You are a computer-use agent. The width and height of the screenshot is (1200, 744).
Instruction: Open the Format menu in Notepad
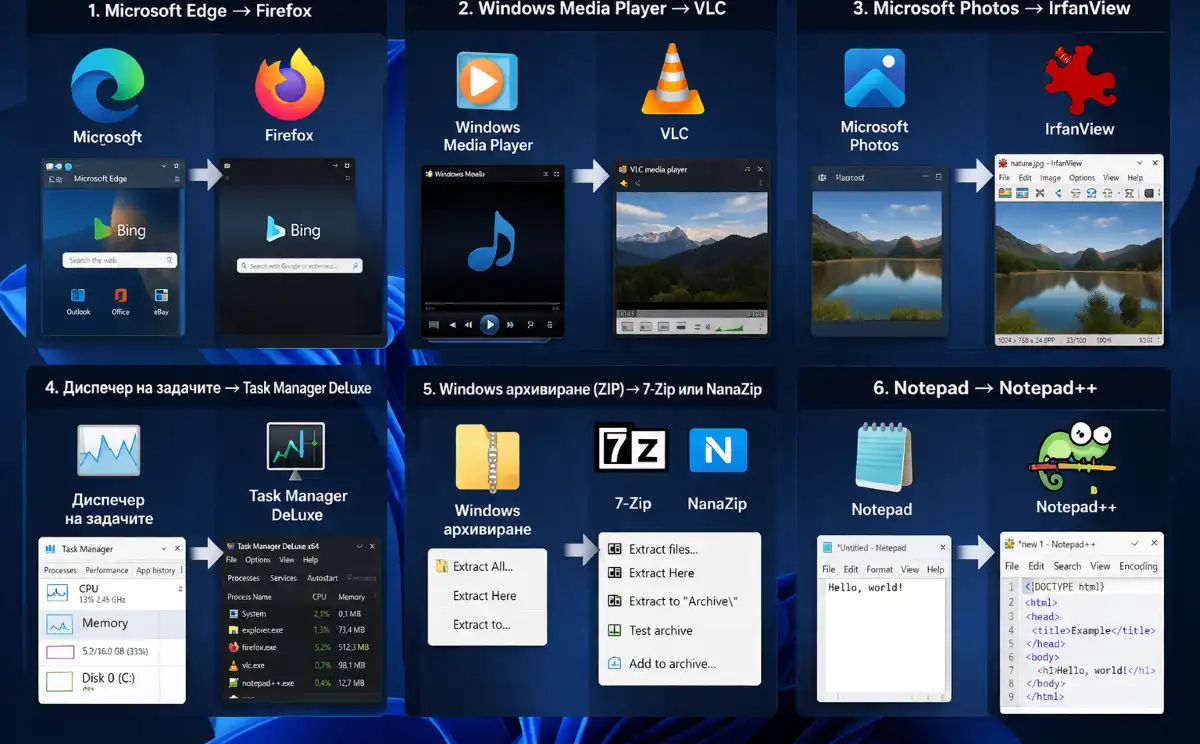coord(879,569)
